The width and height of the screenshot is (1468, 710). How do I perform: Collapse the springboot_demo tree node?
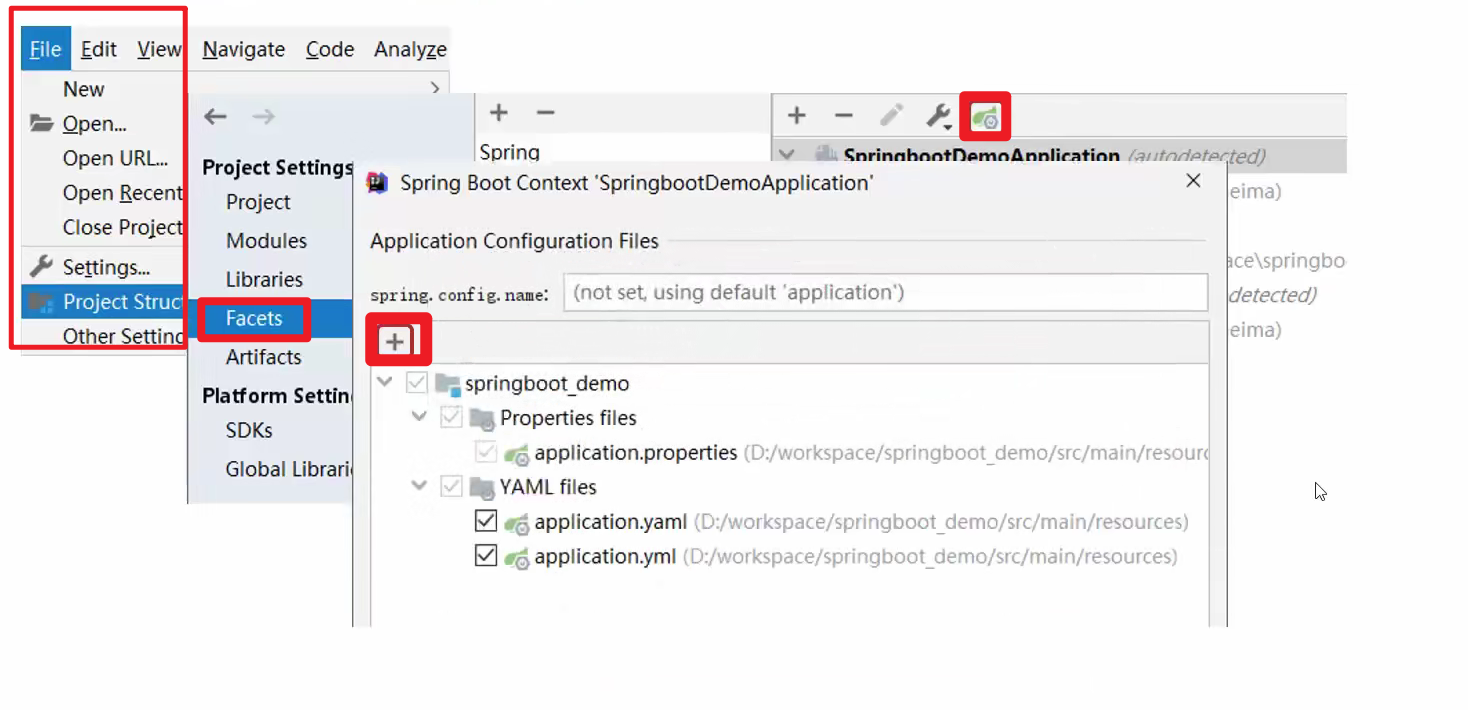384,383
